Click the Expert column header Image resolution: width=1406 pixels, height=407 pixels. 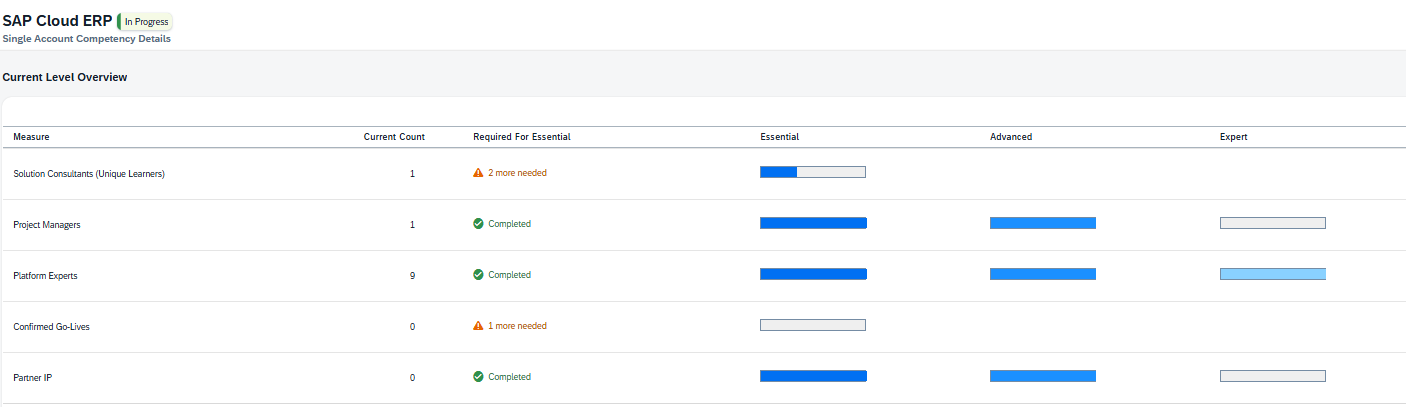(x=1233, y=137)
